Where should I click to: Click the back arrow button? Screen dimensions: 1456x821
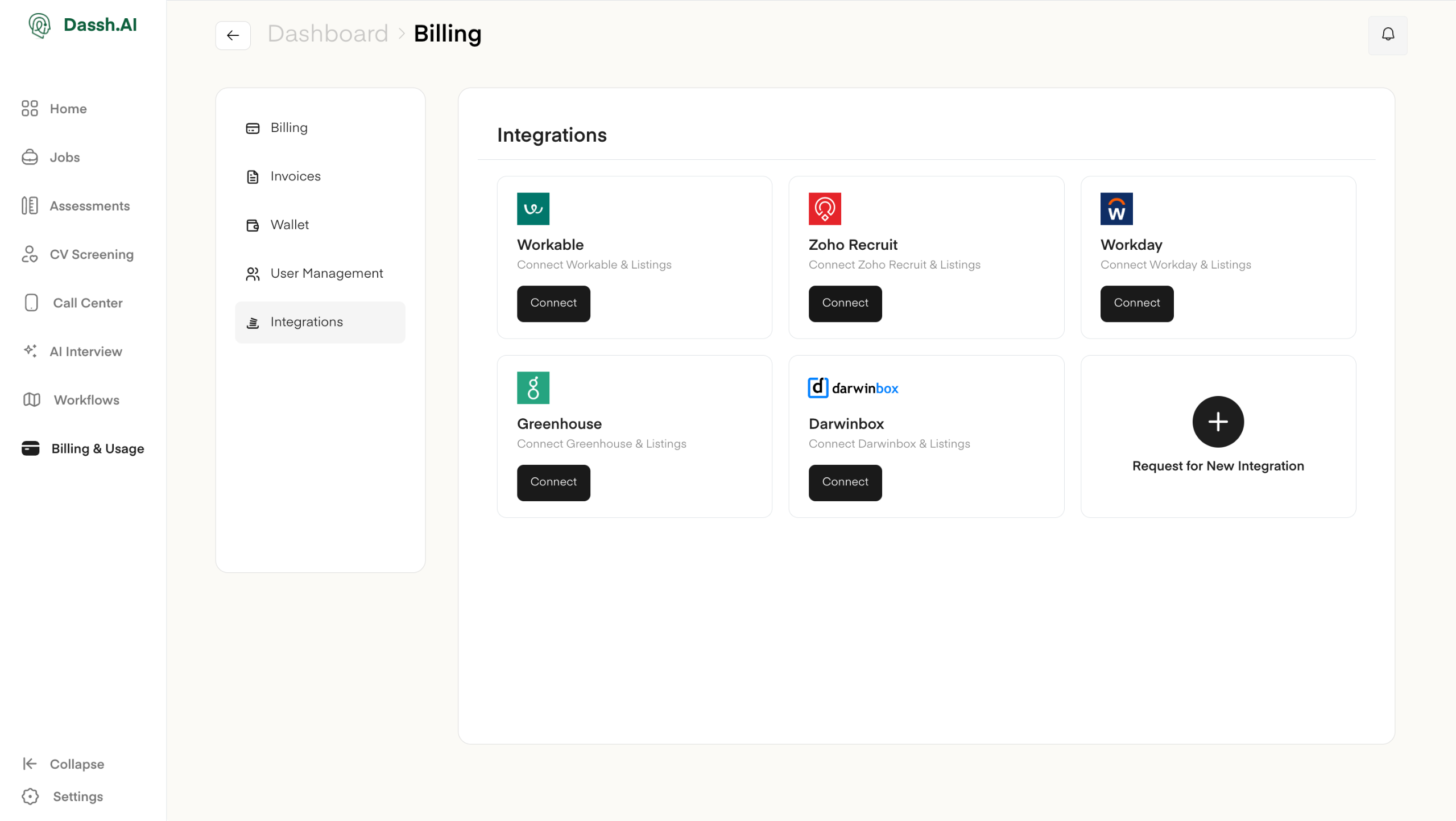point(233,35)
